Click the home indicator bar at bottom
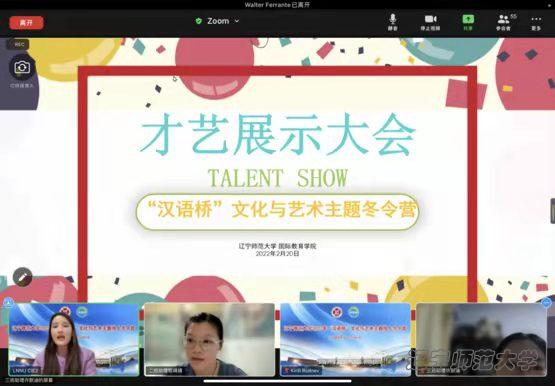Screen dimensions: 555x386 pyautogui.click(x=278, y=381)
